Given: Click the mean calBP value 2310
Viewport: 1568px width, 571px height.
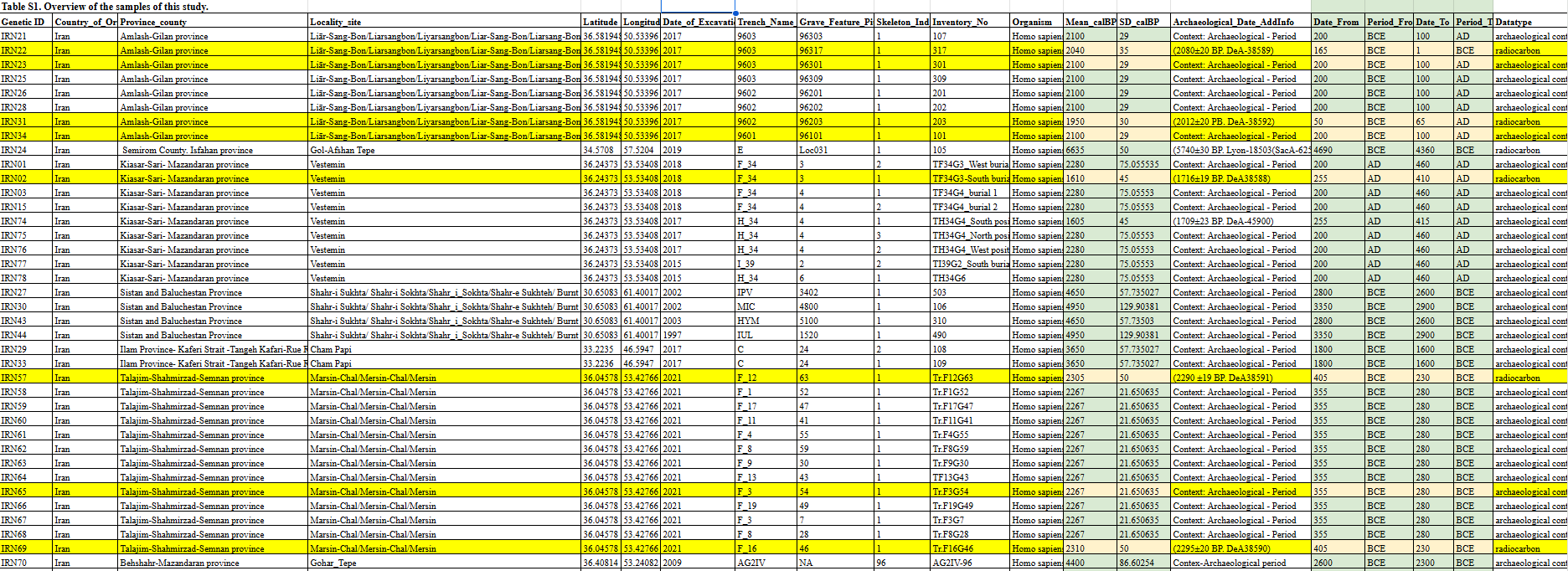Looking at the screenshot, I should tap(1091, 548).
